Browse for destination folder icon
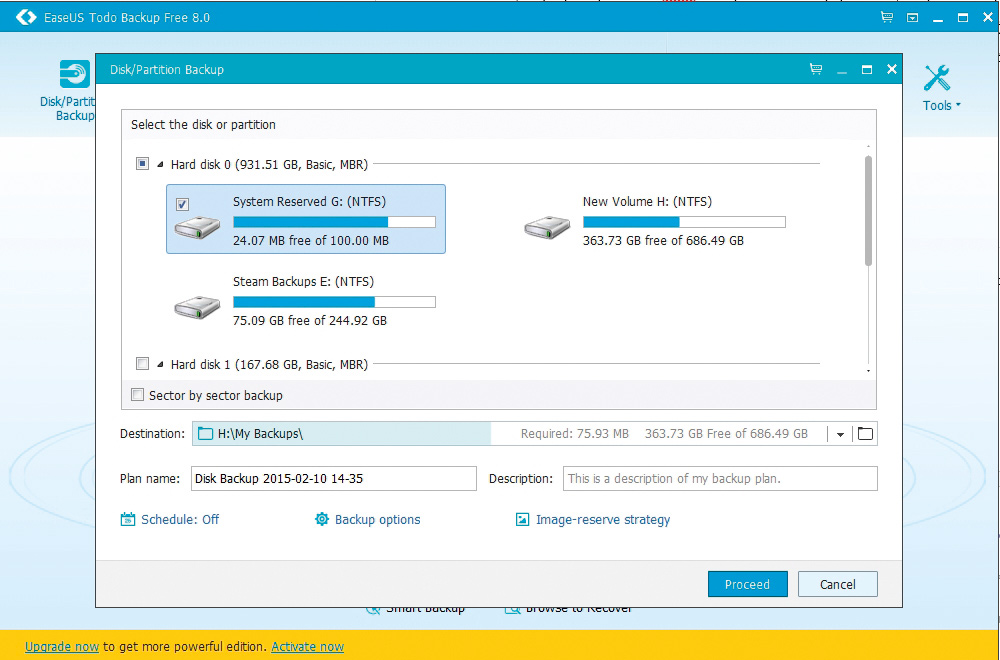The height and width of the screenshot is (660, 1000). pos(865,434)
